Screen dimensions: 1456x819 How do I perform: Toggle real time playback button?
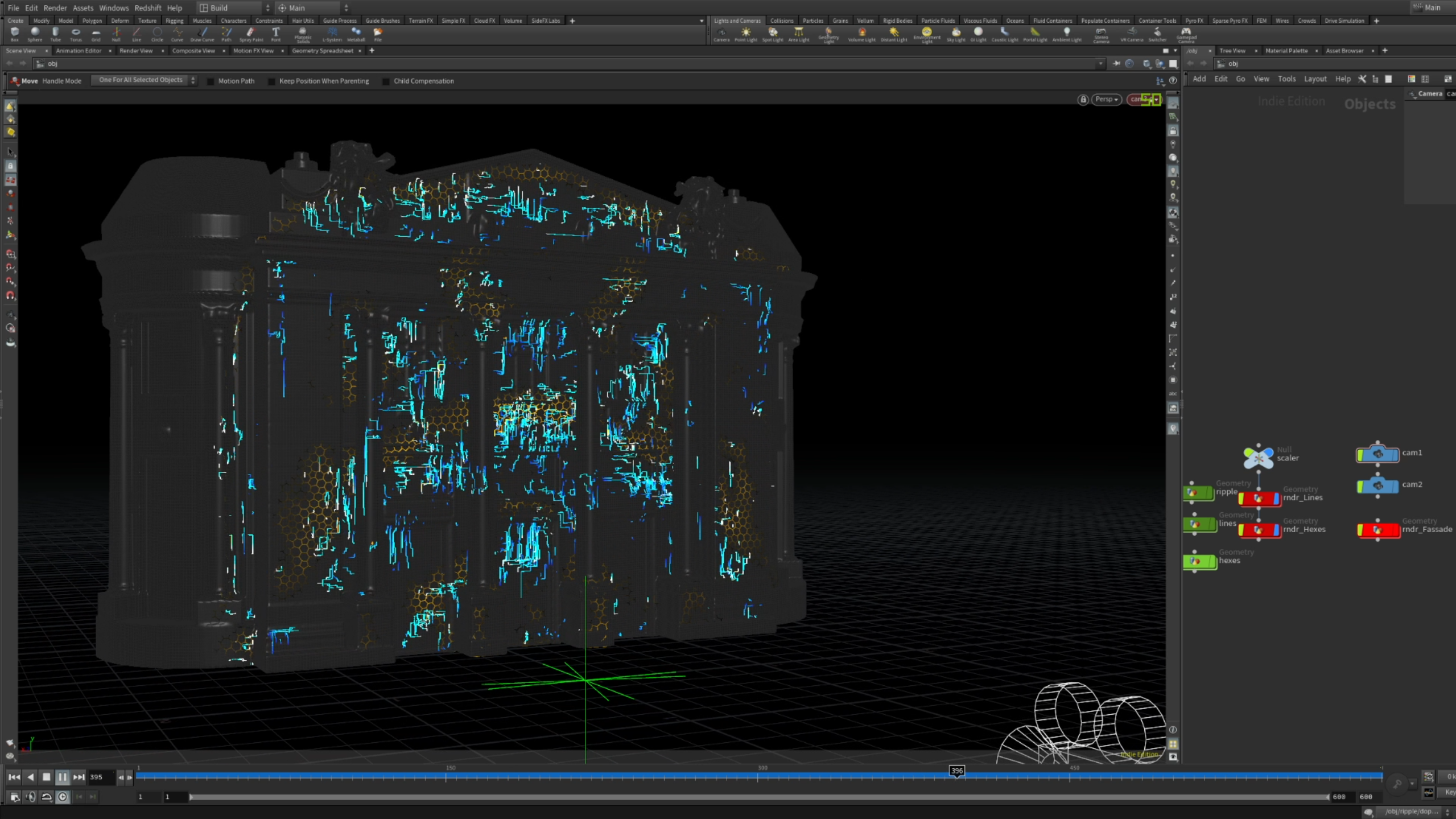pos(63,797)
